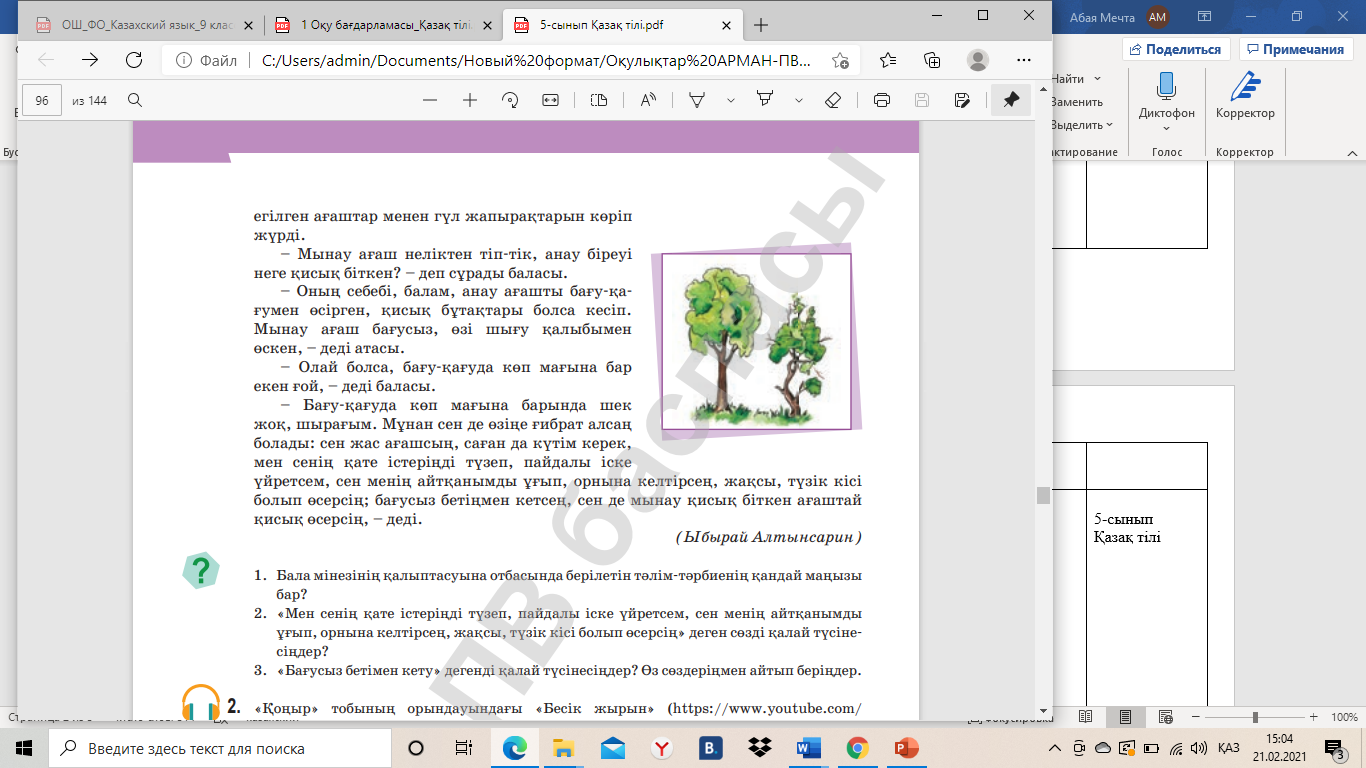The image size is (1366, 768).
Task: Expand the Draw pen options dropdown
Action: pos(731,100)
